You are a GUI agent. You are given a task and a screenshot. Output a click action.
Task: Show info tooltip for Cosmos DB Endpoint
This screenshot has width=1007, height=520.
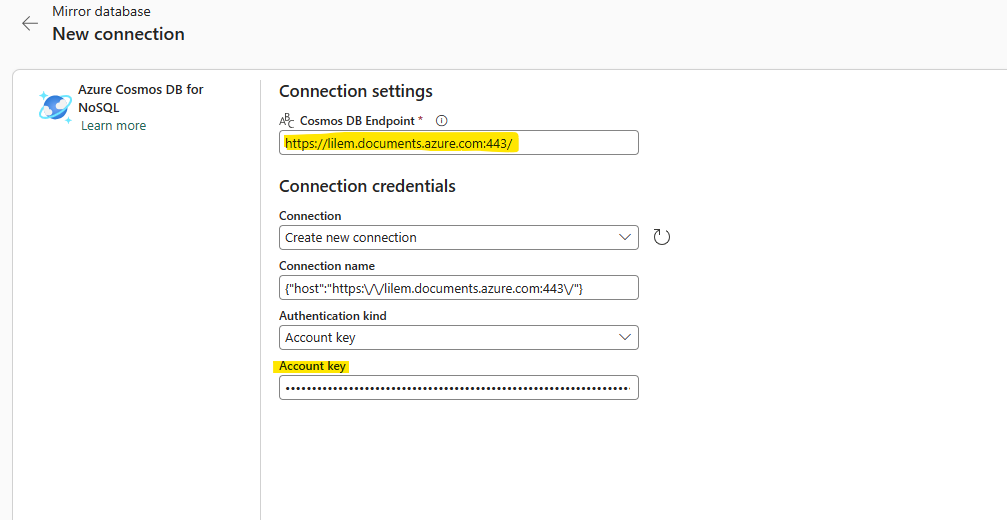click(x=441, y=121)
